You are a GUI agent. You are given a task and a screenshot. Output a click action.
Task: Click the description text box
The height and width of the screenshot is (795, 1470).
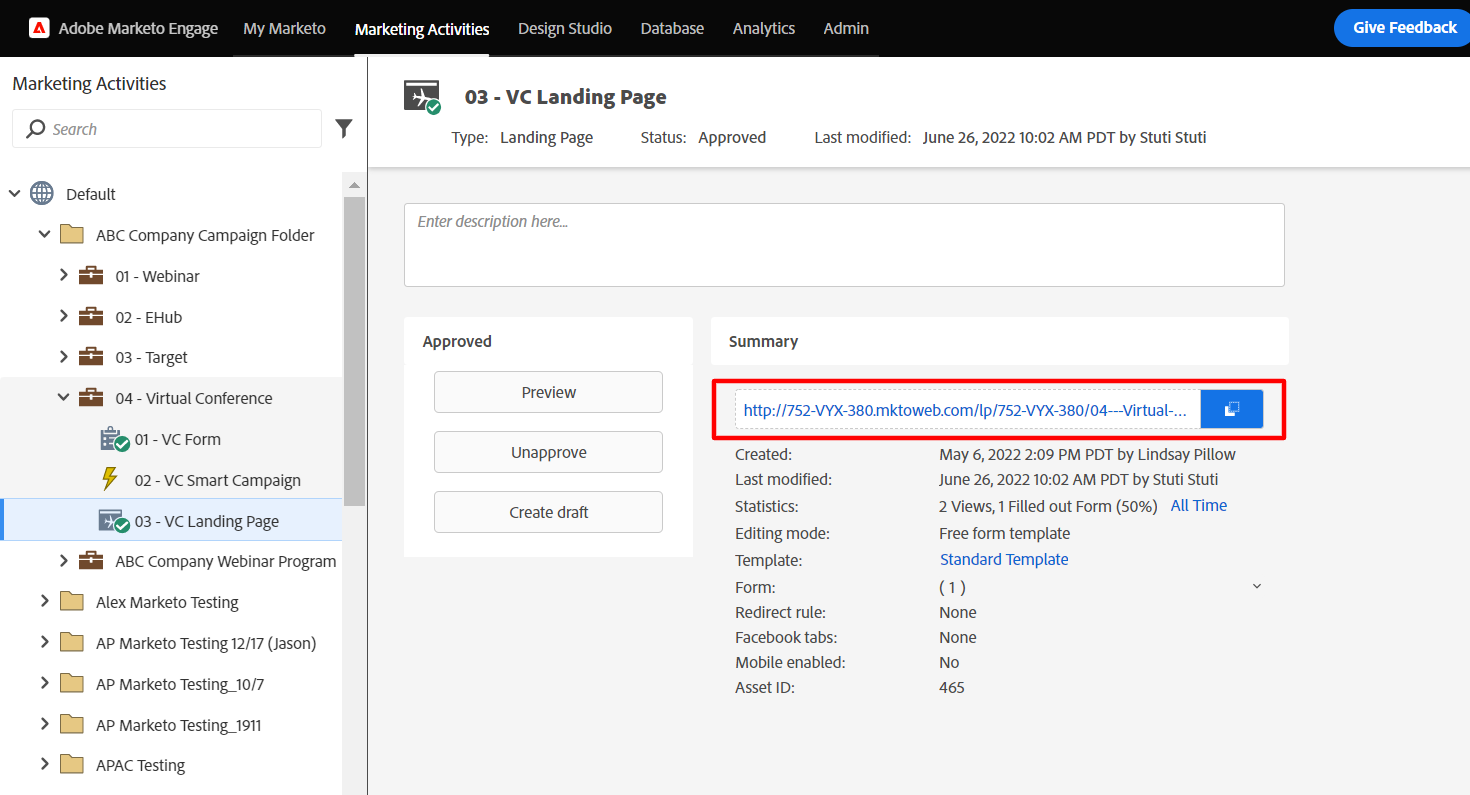pyautogui.click(x=844, y=245)
